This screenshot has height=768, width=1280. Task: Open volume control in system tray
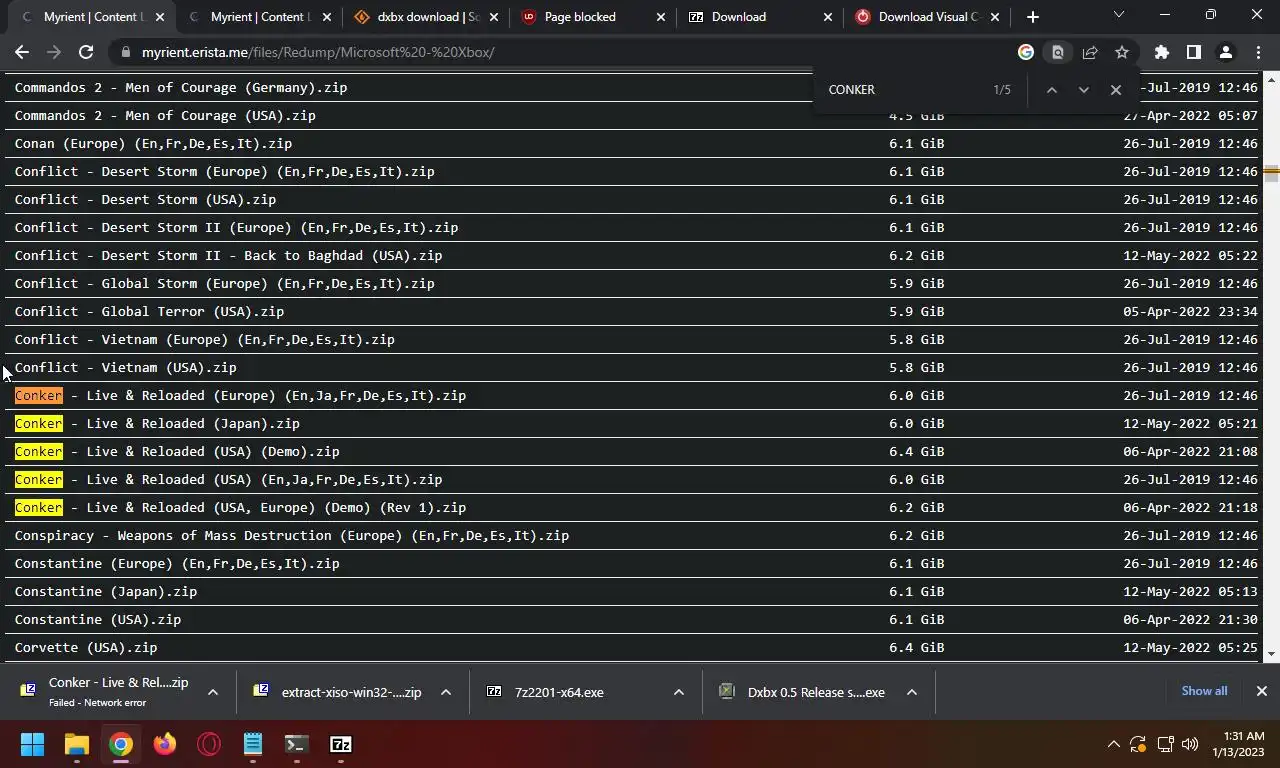pyautogui.click(x=1190, y=744)
